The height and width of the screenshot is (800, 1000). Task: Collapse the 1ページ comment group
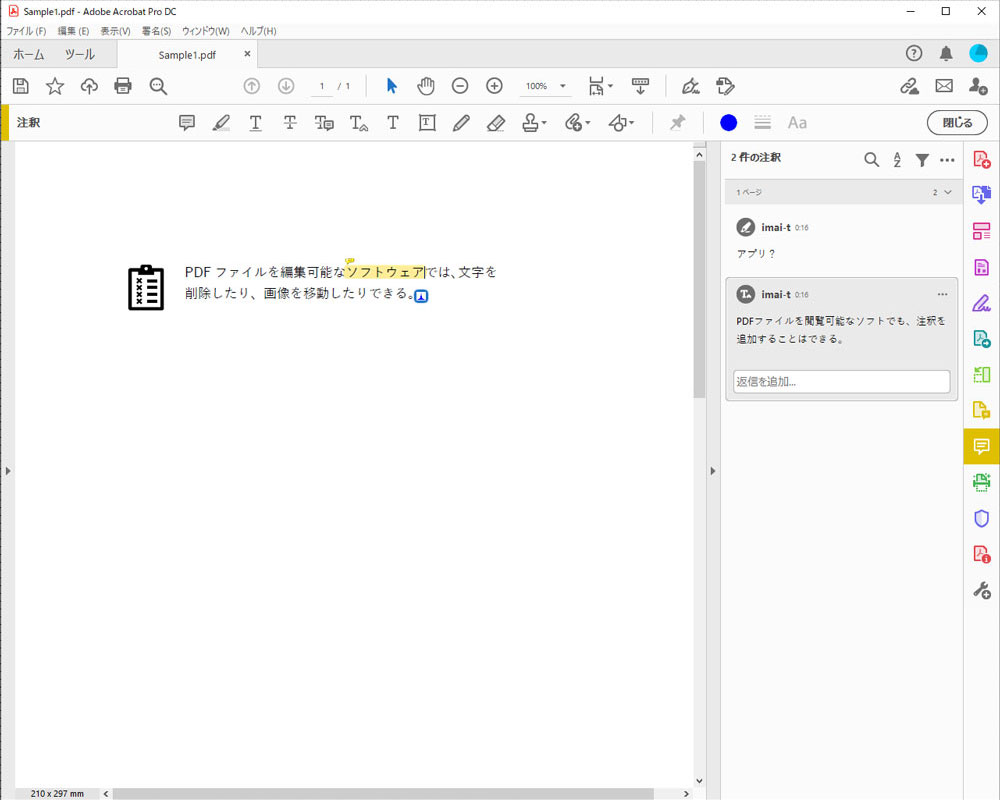pyautogui.click(x=946, y=193)
